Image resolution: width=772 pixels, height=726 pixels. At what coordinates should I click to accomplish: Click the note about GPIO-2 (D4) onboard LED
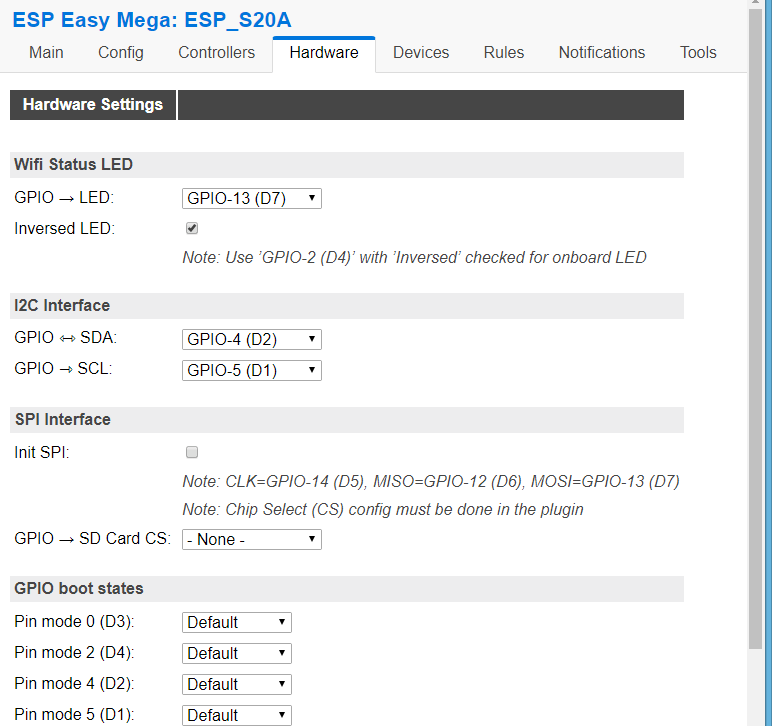(415, 257)
